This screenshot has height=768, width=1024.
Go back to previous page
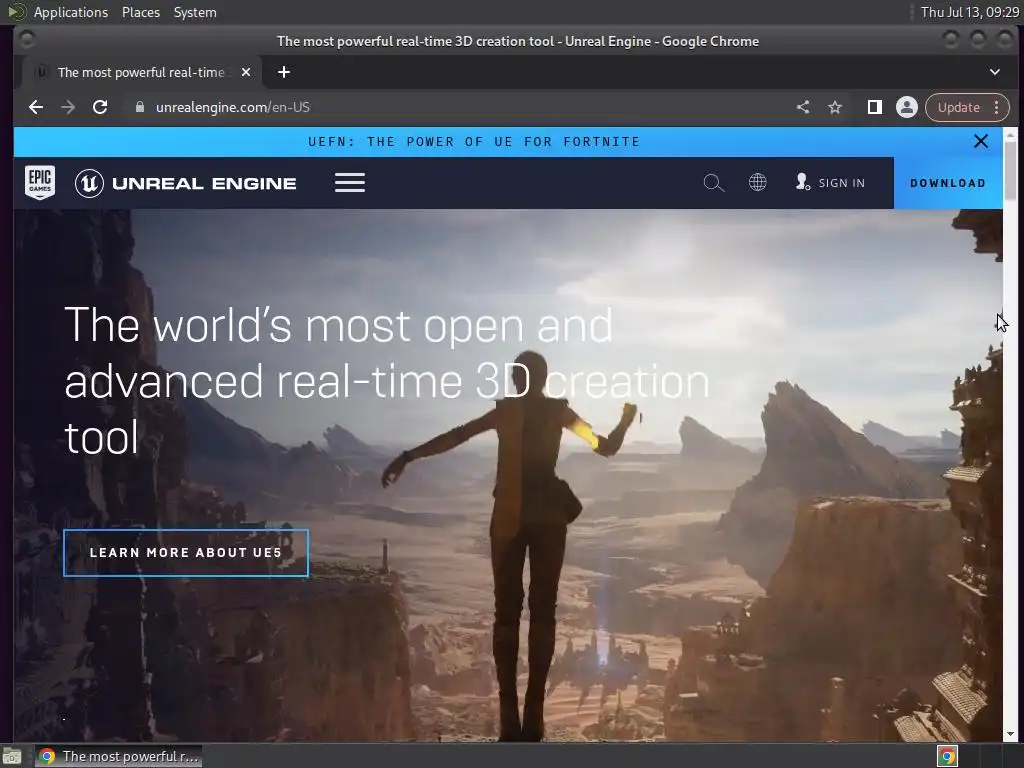pos(36,107)
